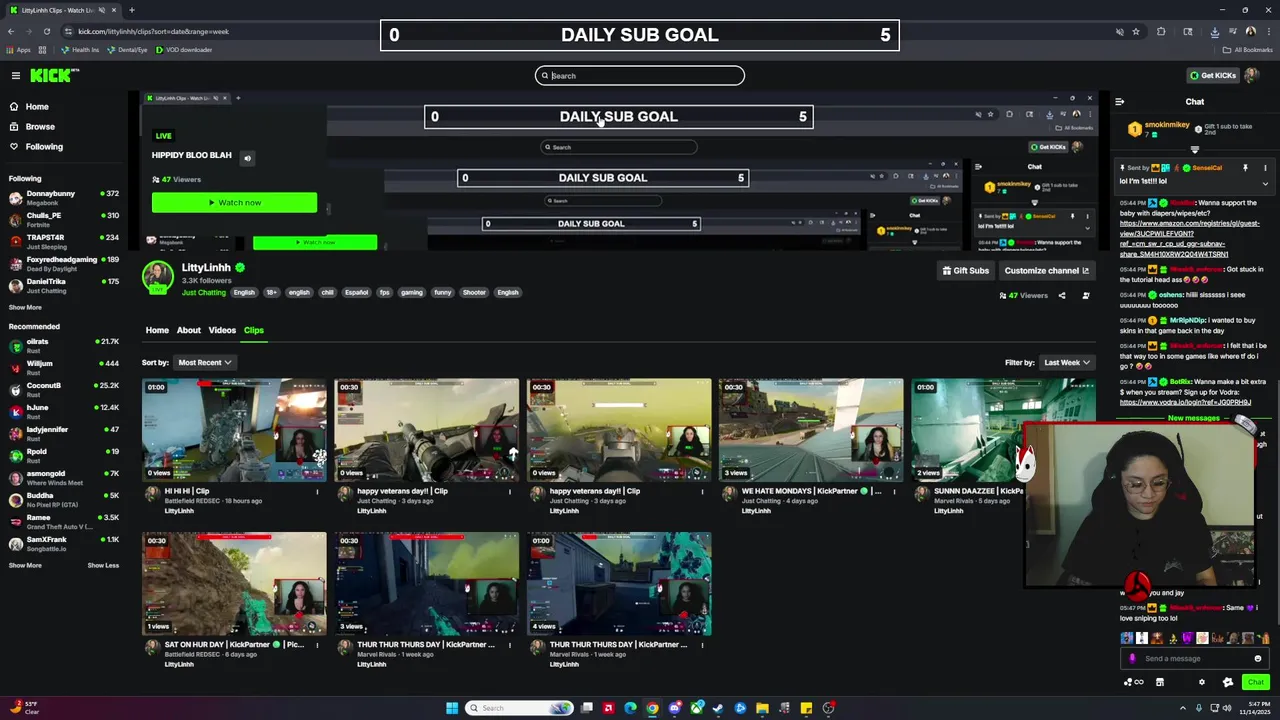This screenshot has height=720, width=1280.
Task: Click the Español channel tag
Action: tap(356, 293)
